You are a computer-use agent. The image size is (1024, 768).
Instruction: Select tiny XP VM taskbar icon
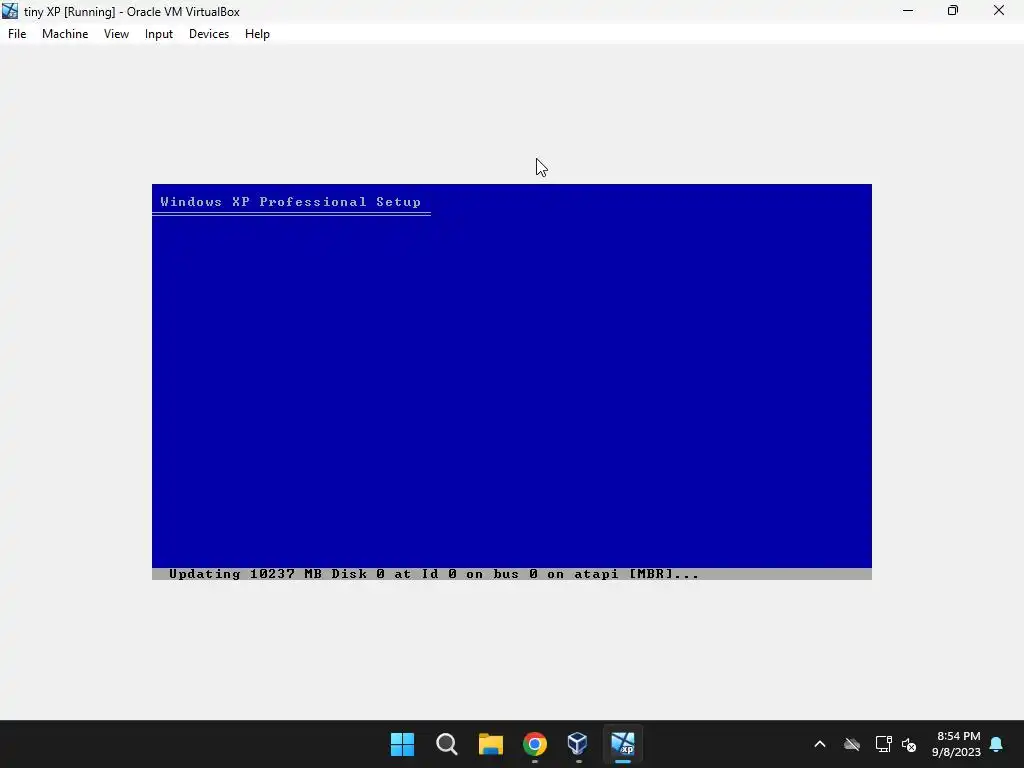tap(622, 744)
